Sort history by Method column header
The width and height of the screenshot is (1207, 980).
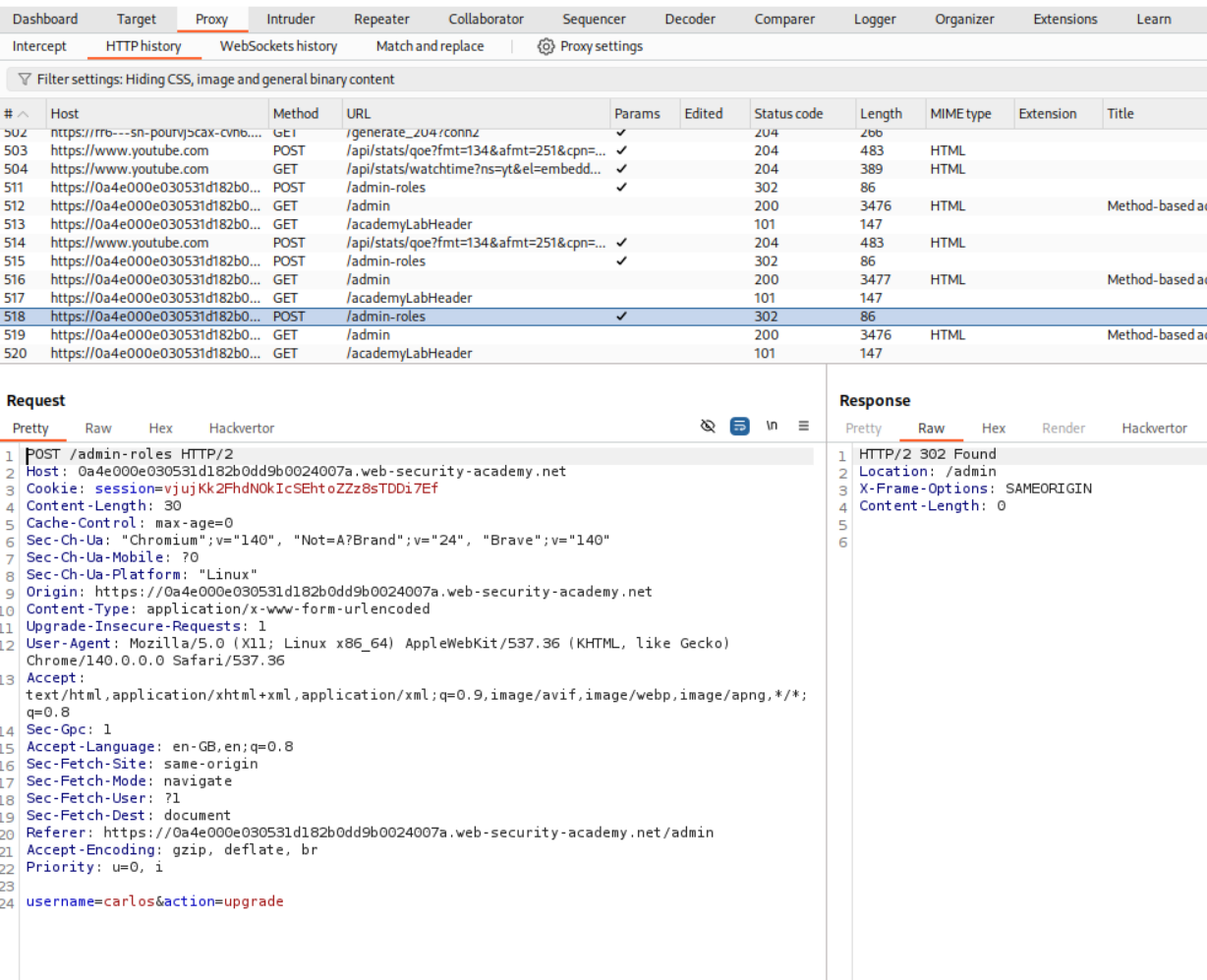point(296,114)
